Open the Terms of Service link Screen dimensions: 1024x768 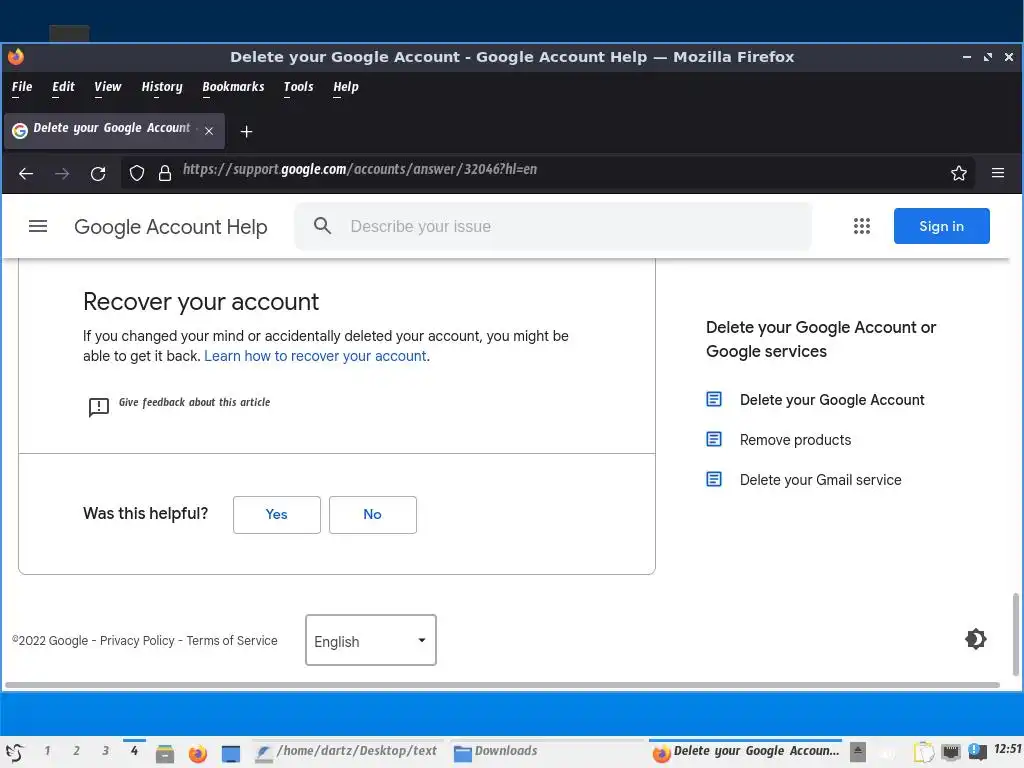[x=232, y=641]
